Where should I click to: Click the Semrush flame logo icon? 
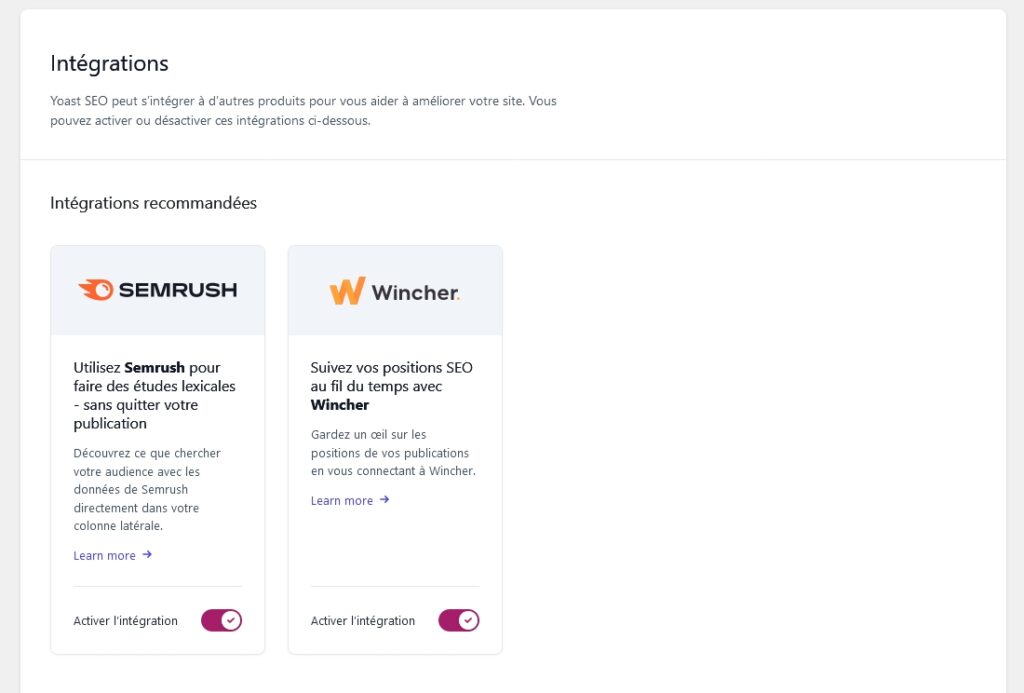(95, 289)
